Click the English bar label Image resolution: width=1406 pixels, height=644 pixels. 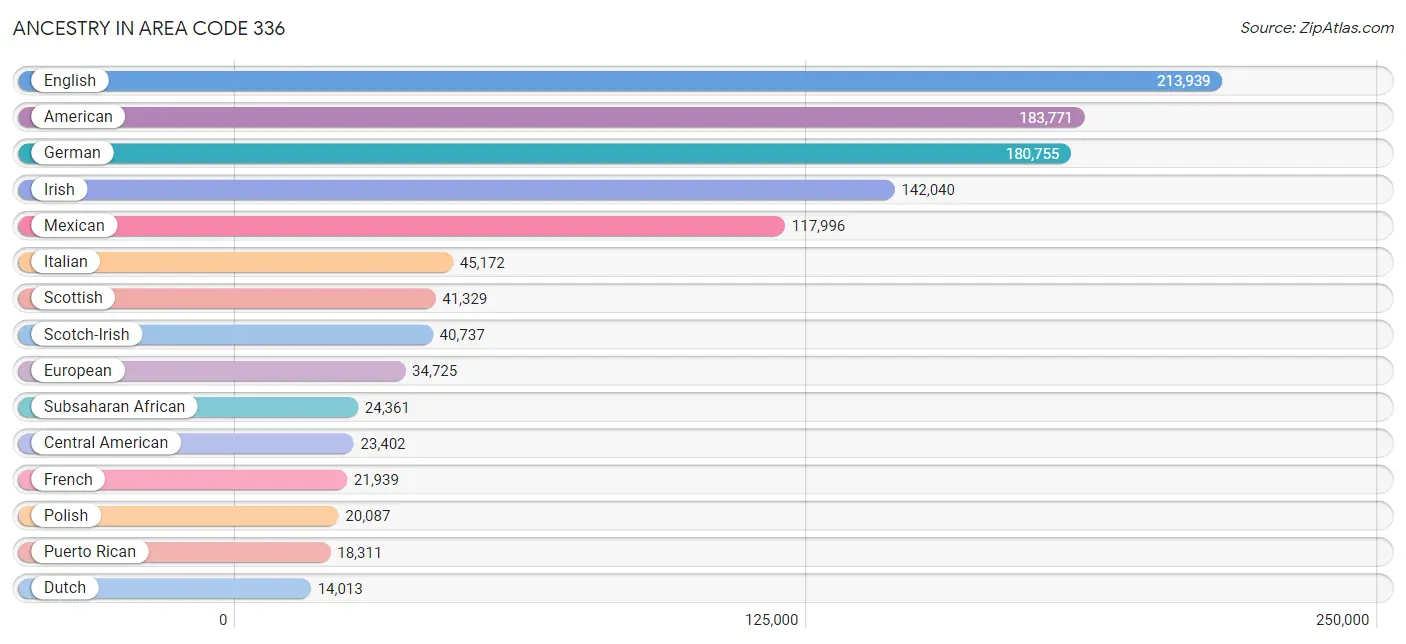tap(70, 81)
